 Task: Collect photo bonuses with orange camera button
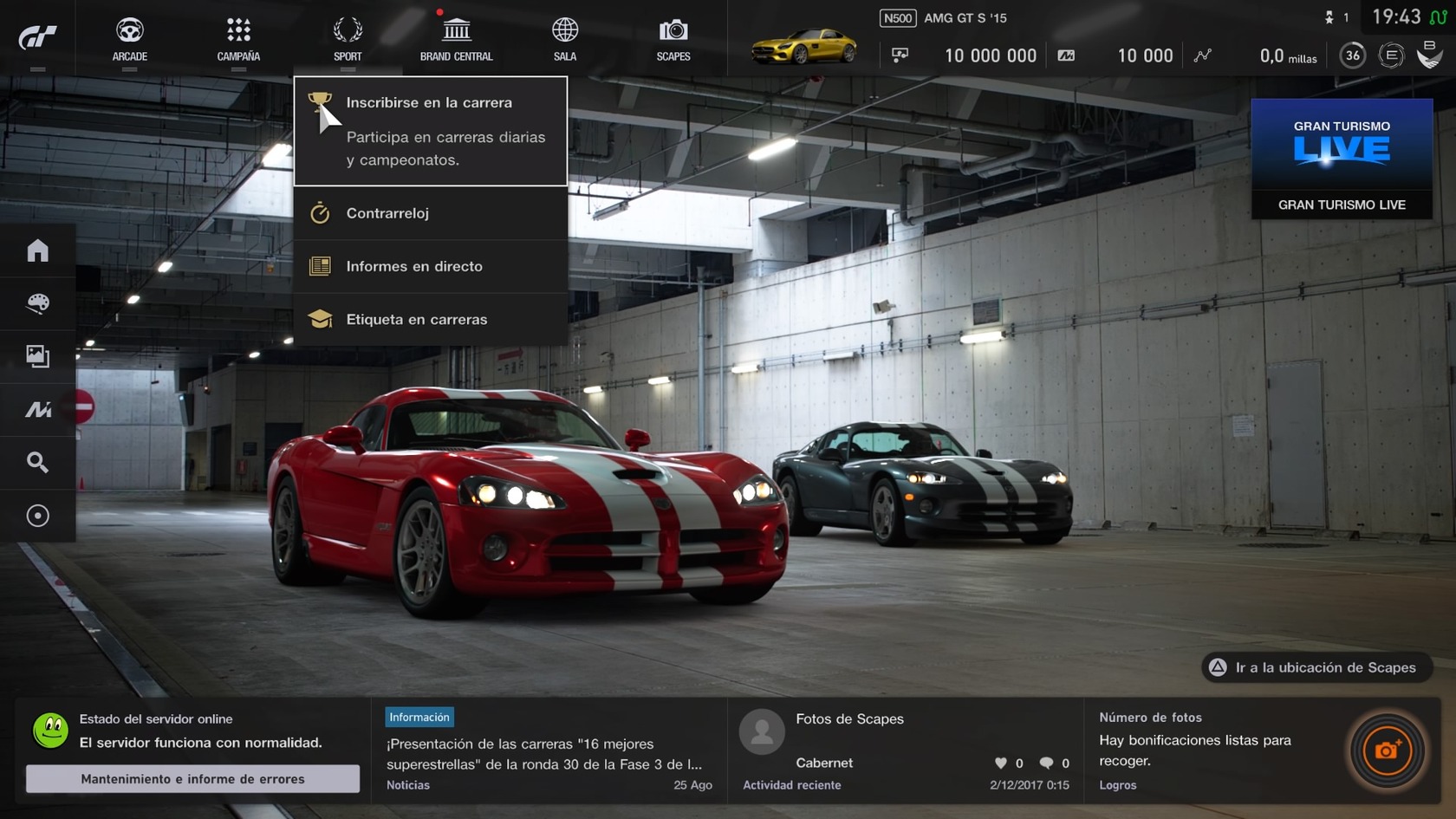[x=1387, y=750]
